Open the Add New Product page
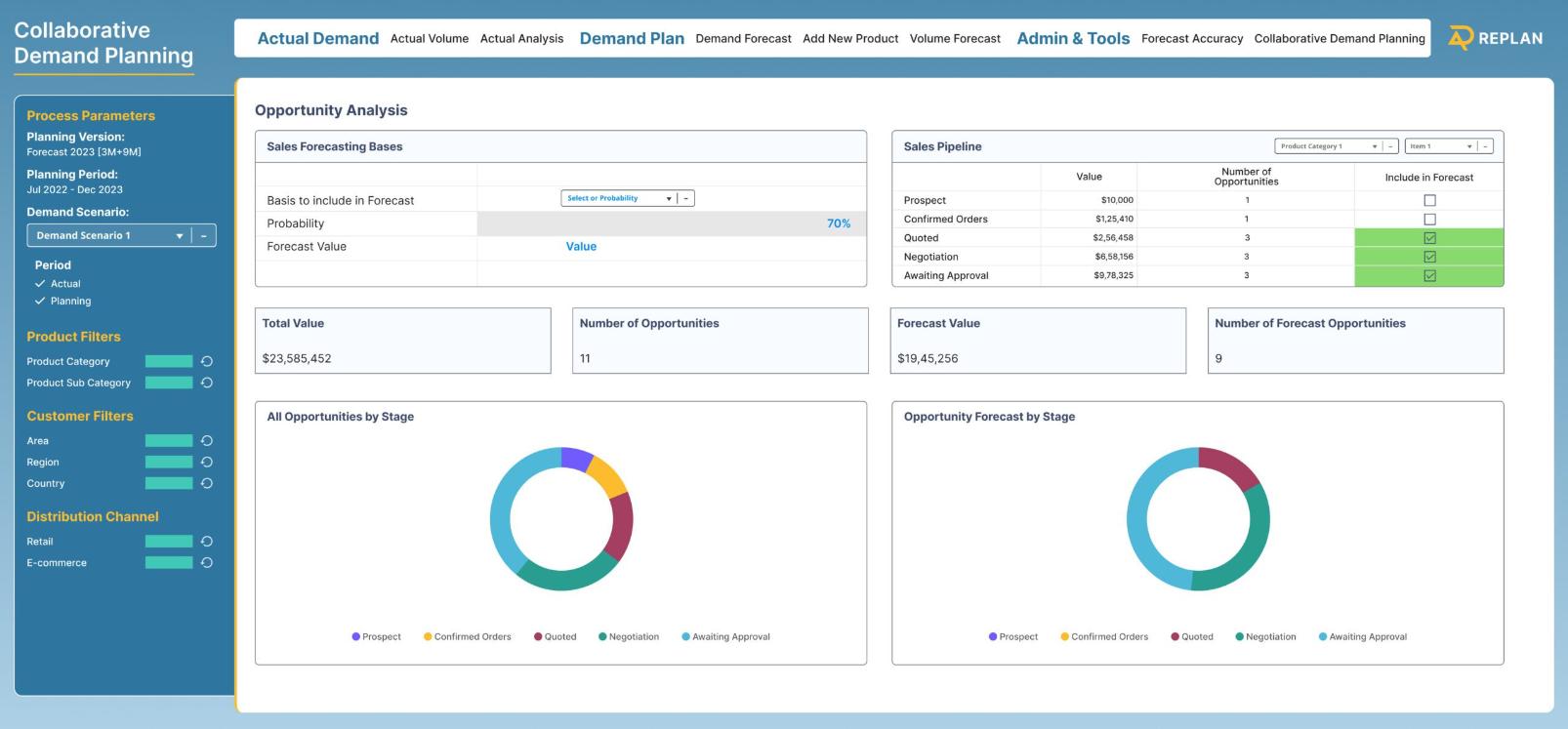The height and width of the screenshot is (729, 1568). click(x=849, y=39)
